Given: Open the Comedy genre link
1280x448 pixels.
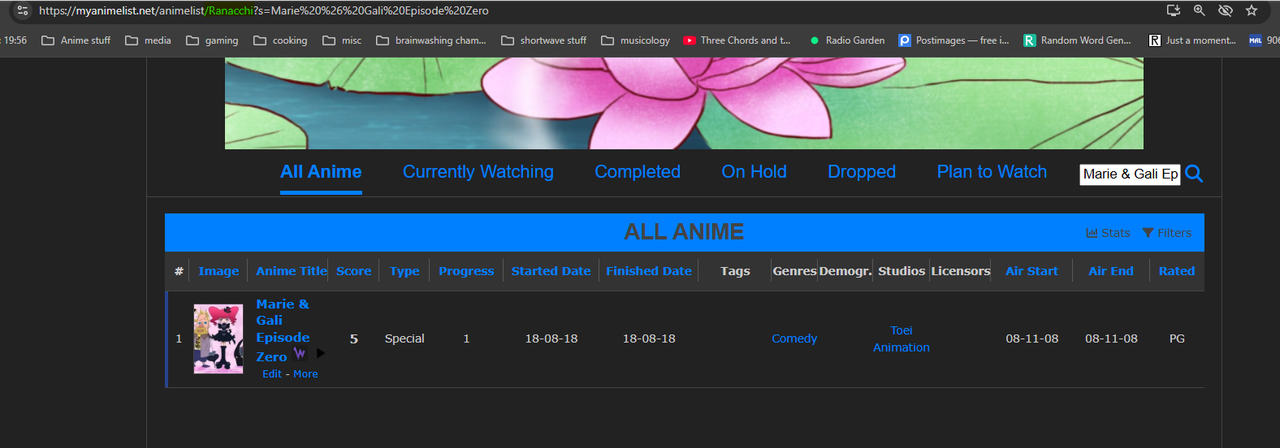Looking at the screenshot, I should pos(794,339).
